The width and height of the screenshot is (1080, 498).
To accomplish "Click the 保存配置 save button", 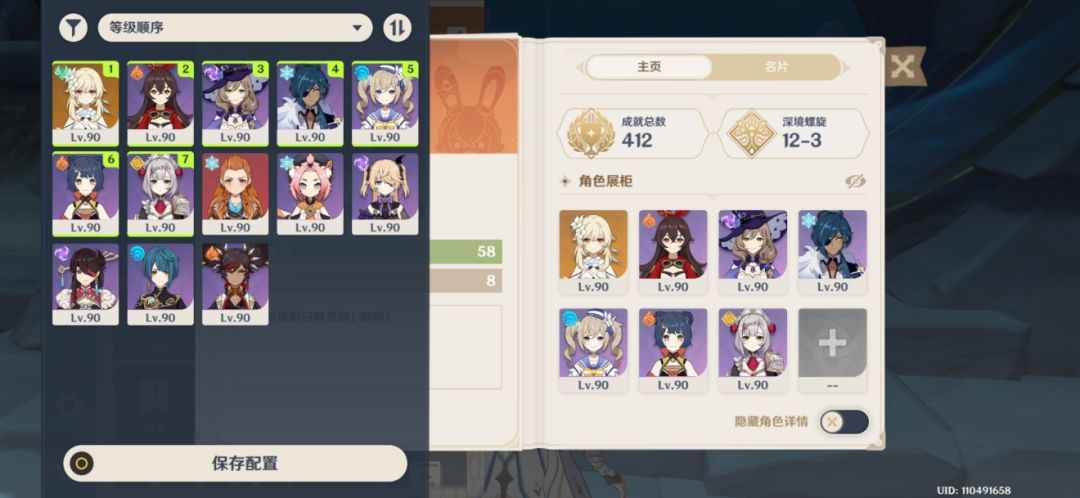I will tap(235, 463).
